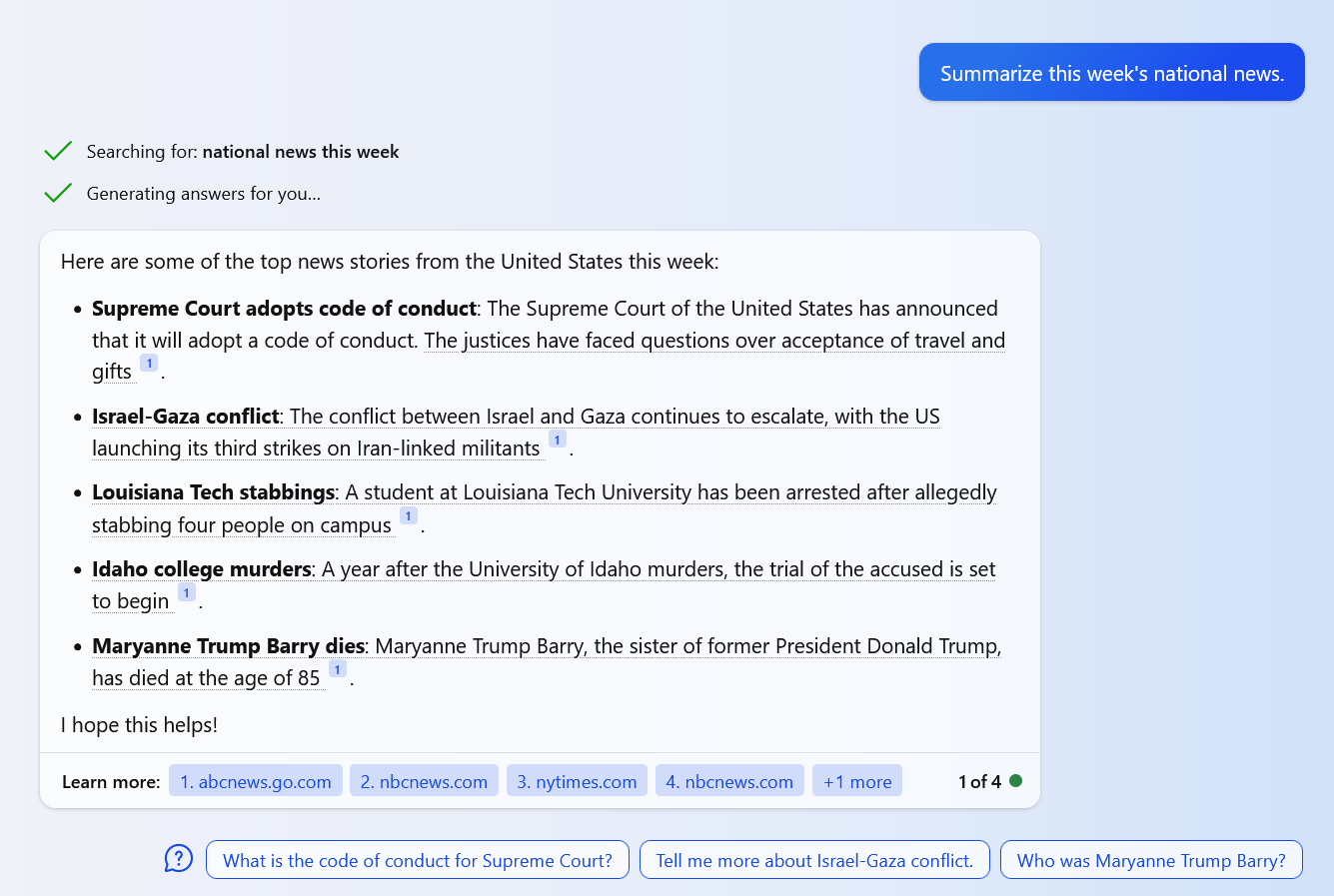Click the question mark suggestions icon
The height and width of the screenshot is (896, 1334).
178,859
